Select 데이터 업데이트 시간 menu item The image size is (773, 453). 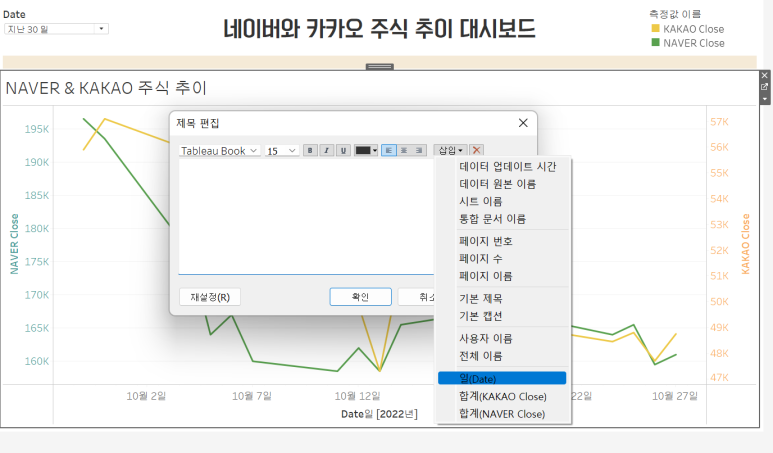coord(507,167)
